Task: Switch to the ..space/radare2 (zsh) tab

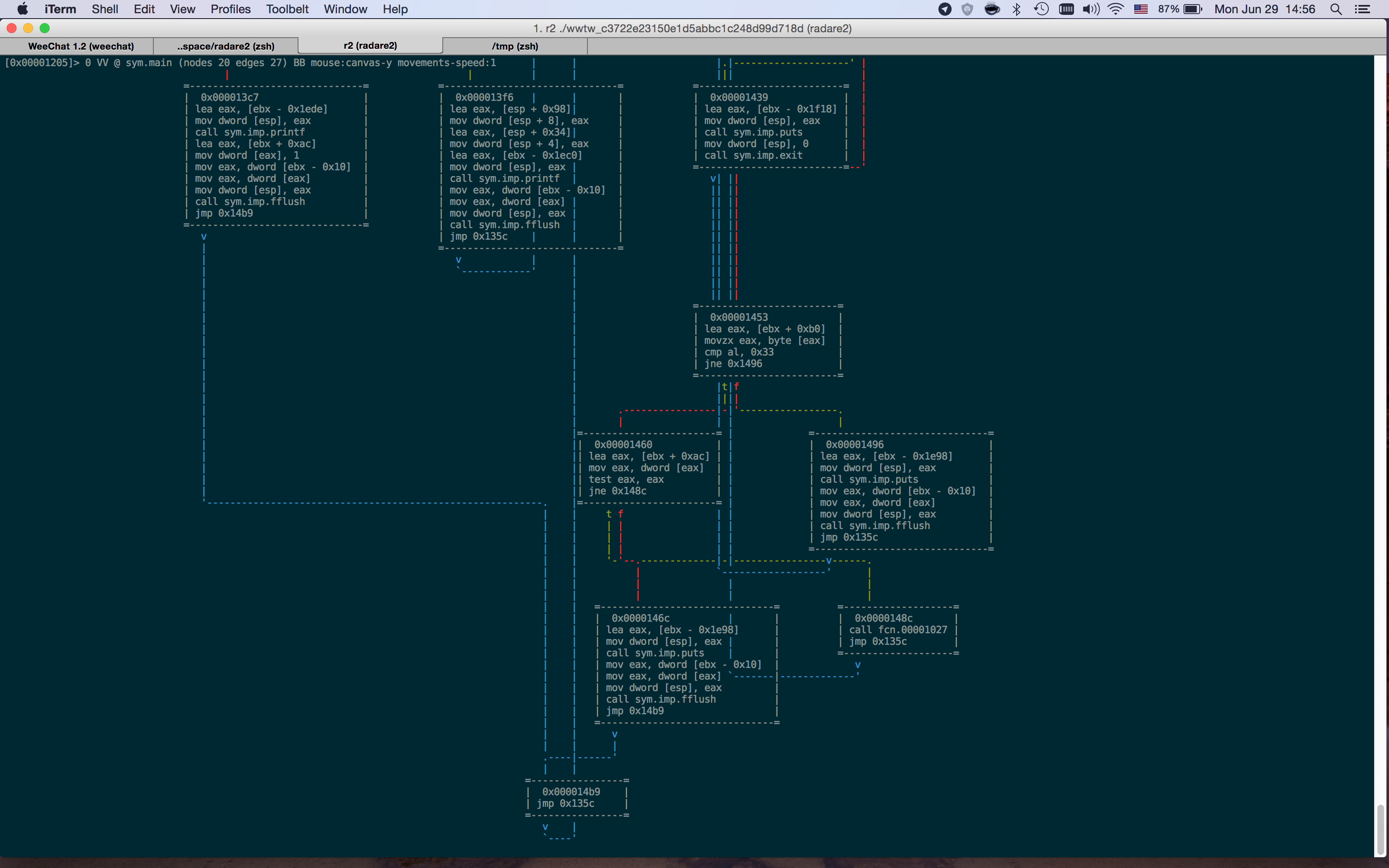Action: [x=226, y=46]
